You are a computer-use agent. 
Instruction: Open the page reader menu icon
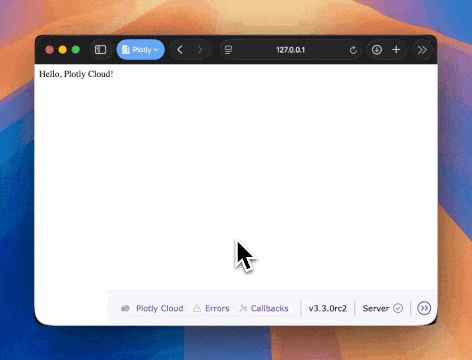[x=228, y=50]
